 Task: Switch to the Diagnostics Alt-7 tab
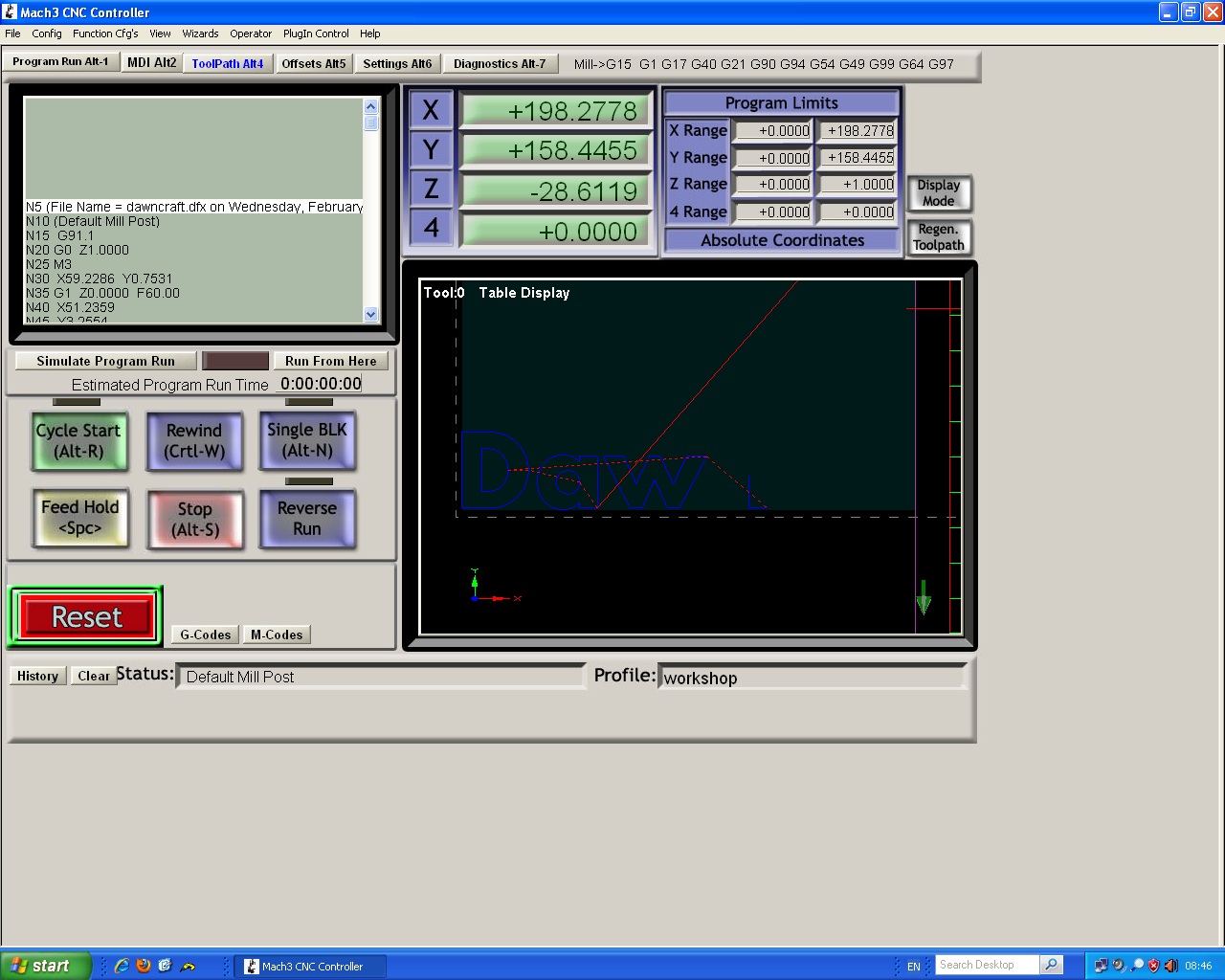tap(499, 64)
